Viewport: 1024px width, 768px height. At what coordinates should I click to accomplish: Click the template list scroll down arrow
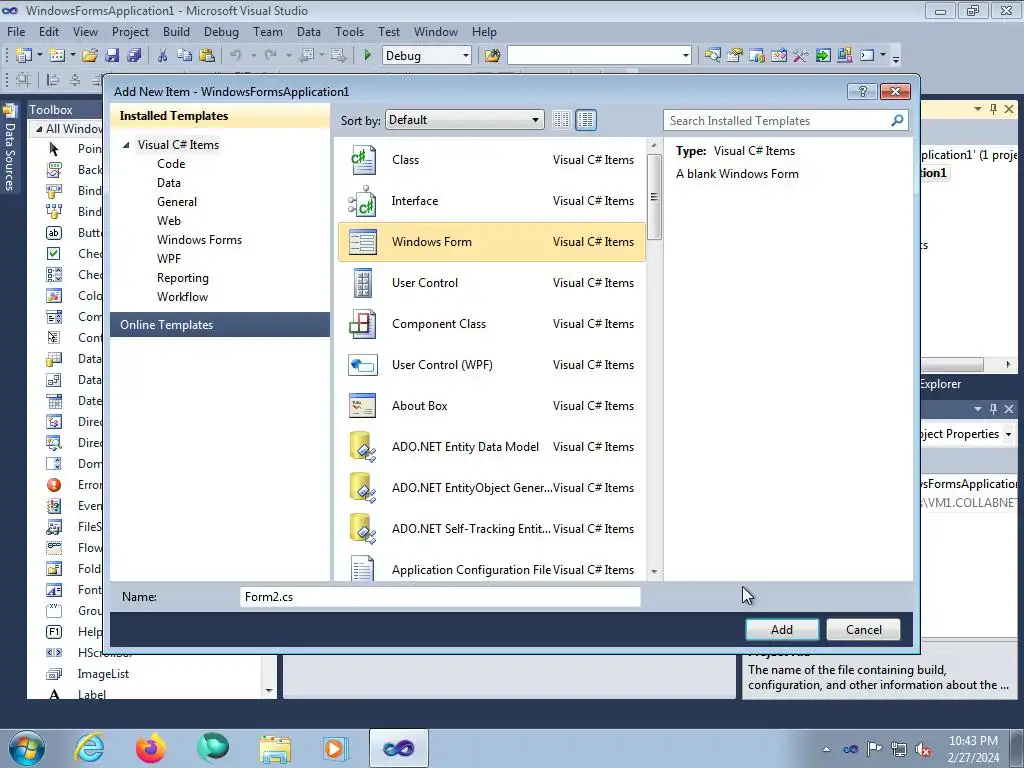pyautogui.click(x=654, y=572)
